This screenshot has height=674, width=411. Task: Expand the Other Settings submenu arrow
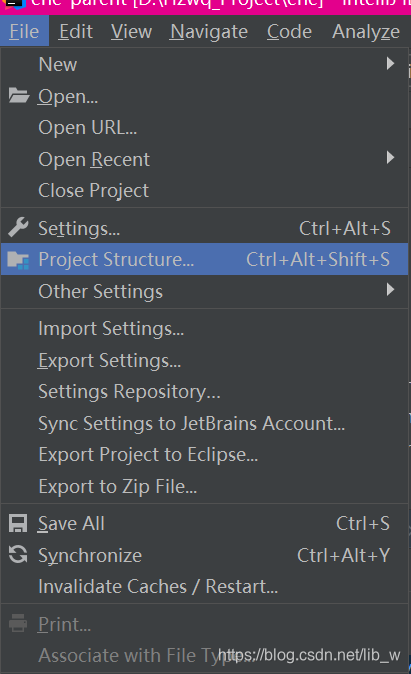pos(390,289)
